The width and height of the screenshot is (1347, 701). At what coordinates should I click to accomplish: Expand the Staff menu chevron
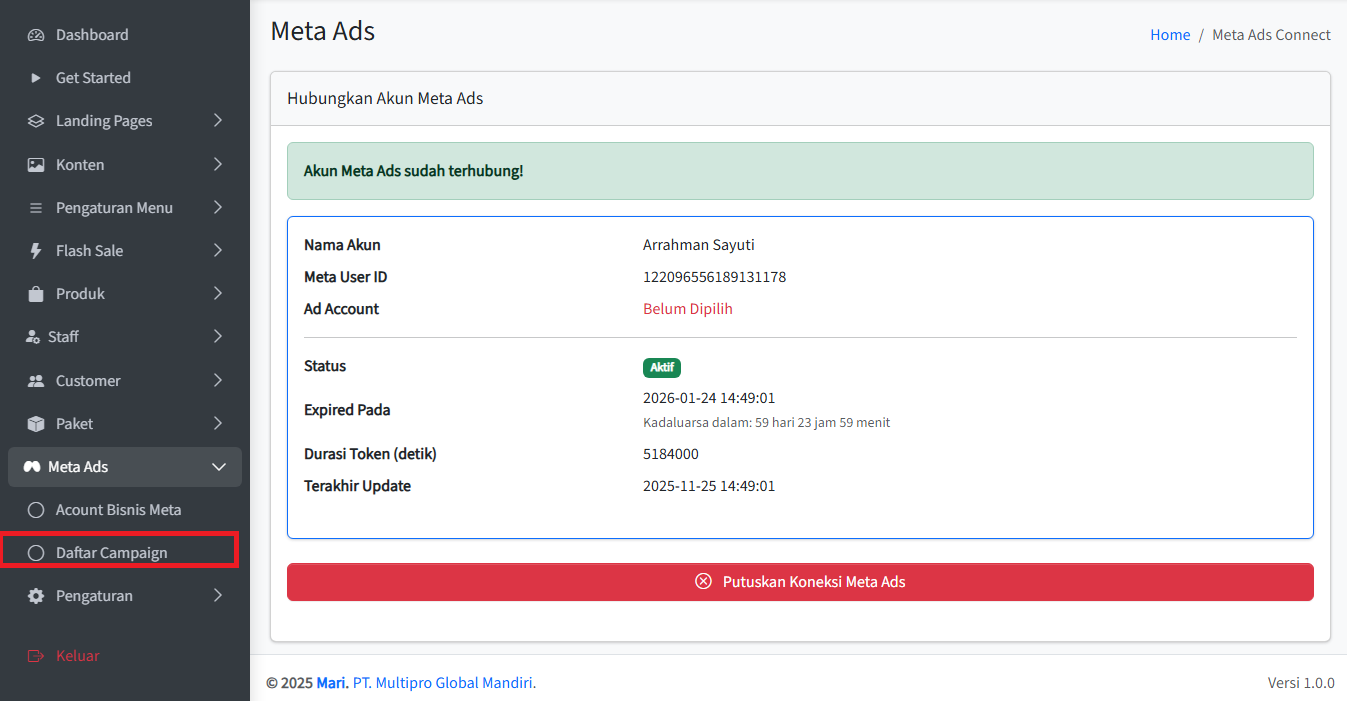point(218,337)
